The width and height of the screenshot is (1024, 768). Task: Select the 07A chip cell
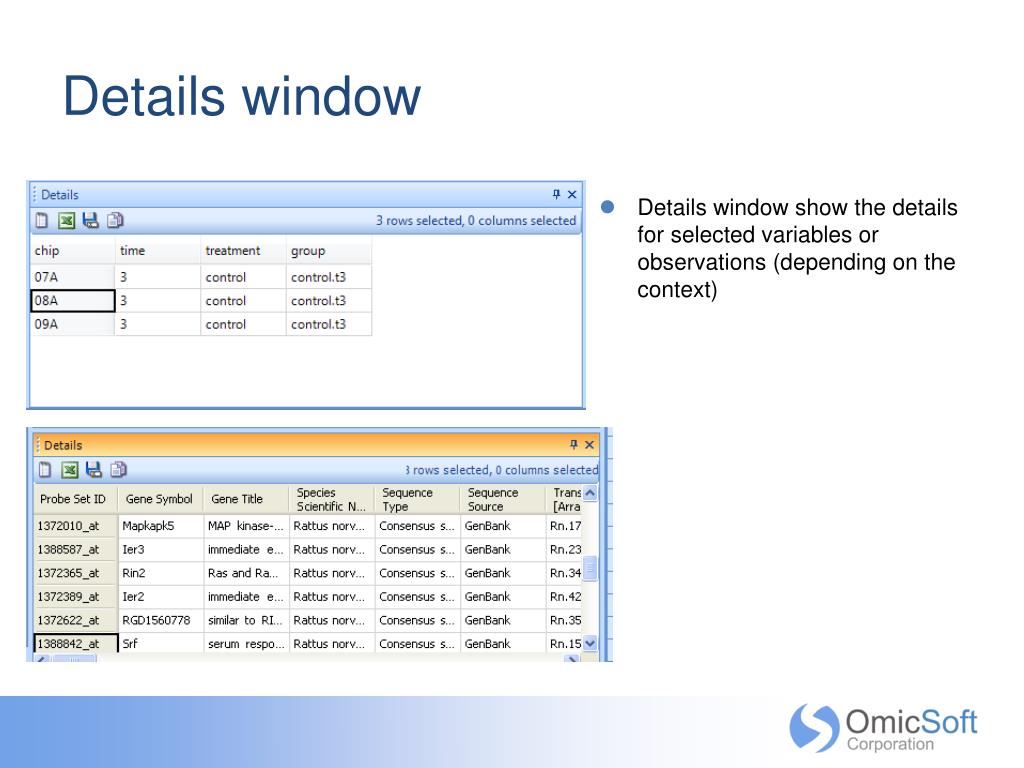coord(72,277)
